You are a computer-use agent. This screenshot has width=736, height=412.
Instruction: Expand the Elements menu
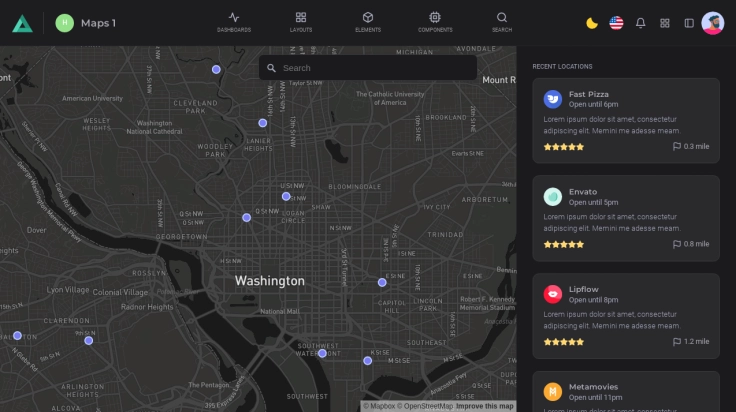(368, 22)
